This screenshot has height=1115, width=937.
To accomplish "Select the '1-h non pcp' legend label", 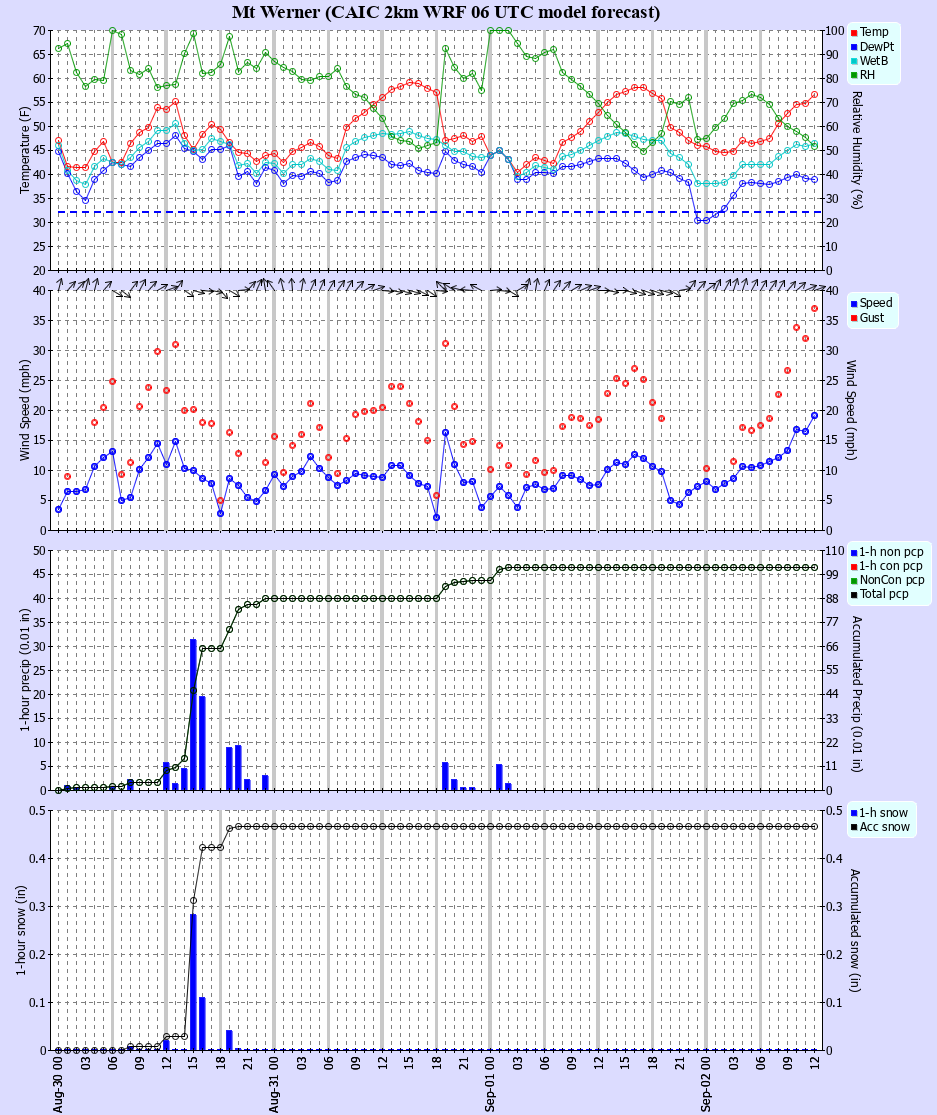I will click(892, 552).
